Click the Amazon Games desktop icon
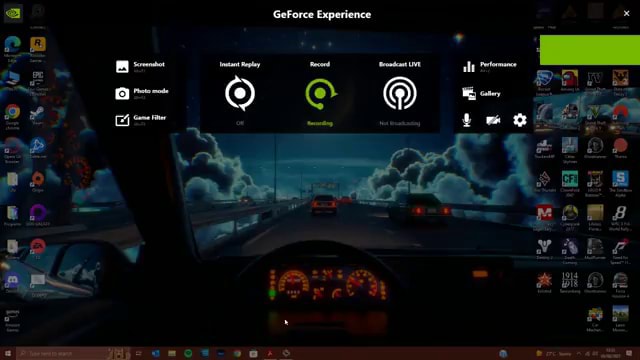The height and width of the screenshot is (360, 640). (x=13, y=320)
